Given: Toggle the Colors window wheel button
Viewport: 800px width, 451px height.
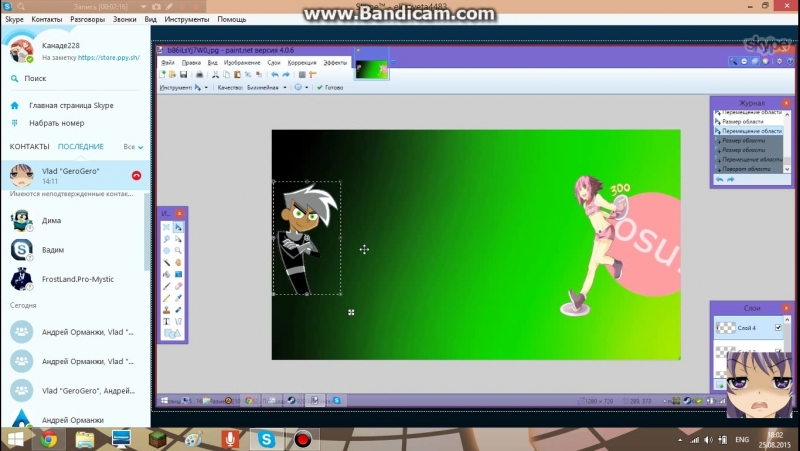Looking at the screenshot, I should click(766, 61).
